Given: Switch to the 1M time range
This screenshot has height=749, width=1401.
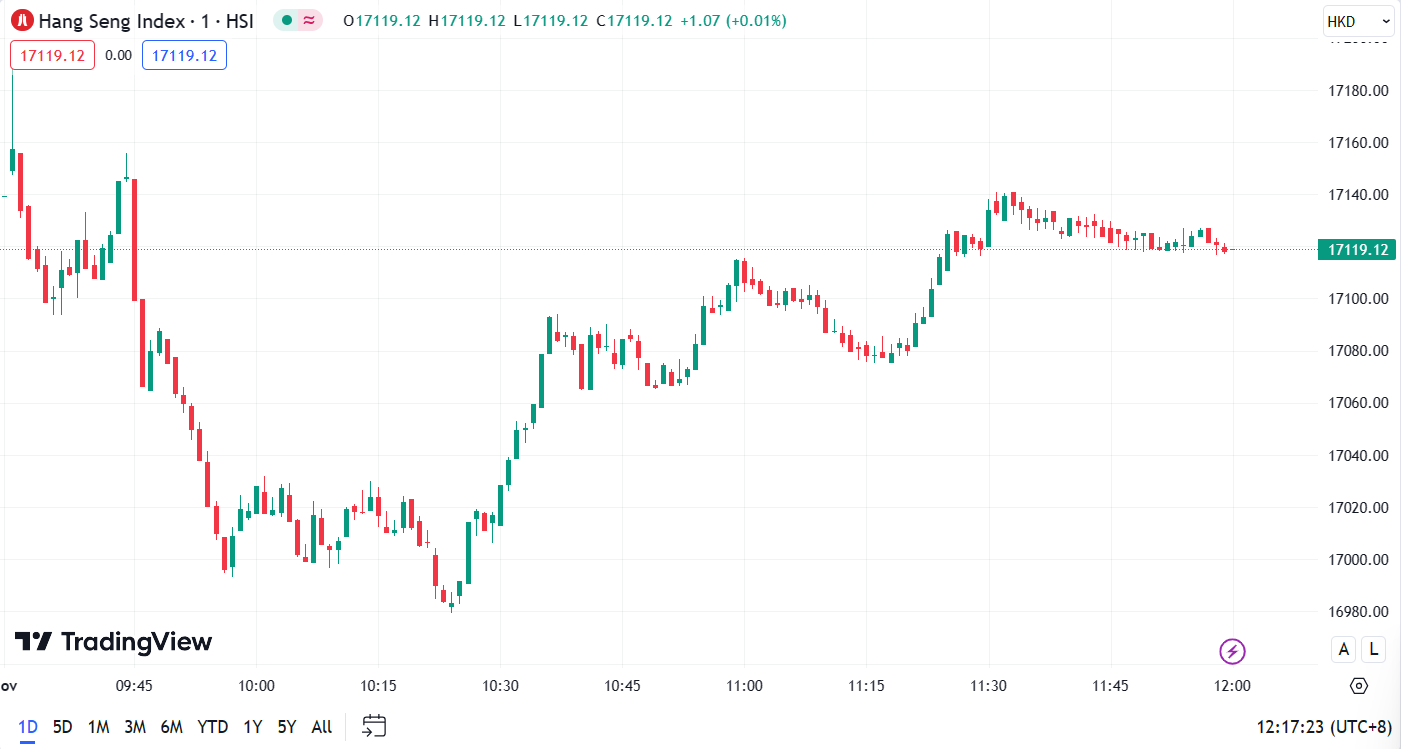Looking at the screenshot, I should (x=98, y=727).
